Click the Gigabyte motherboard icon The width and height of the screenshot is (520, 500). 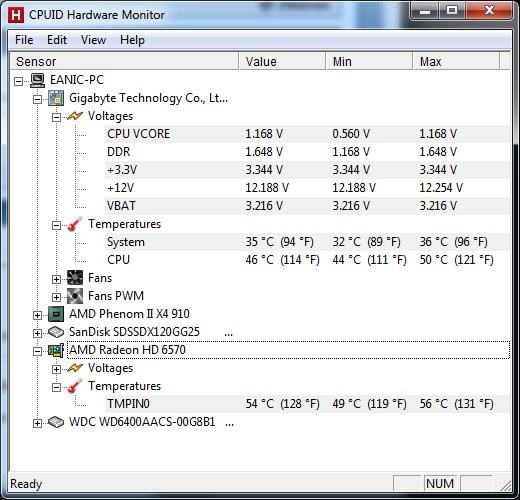coord(56,98)
